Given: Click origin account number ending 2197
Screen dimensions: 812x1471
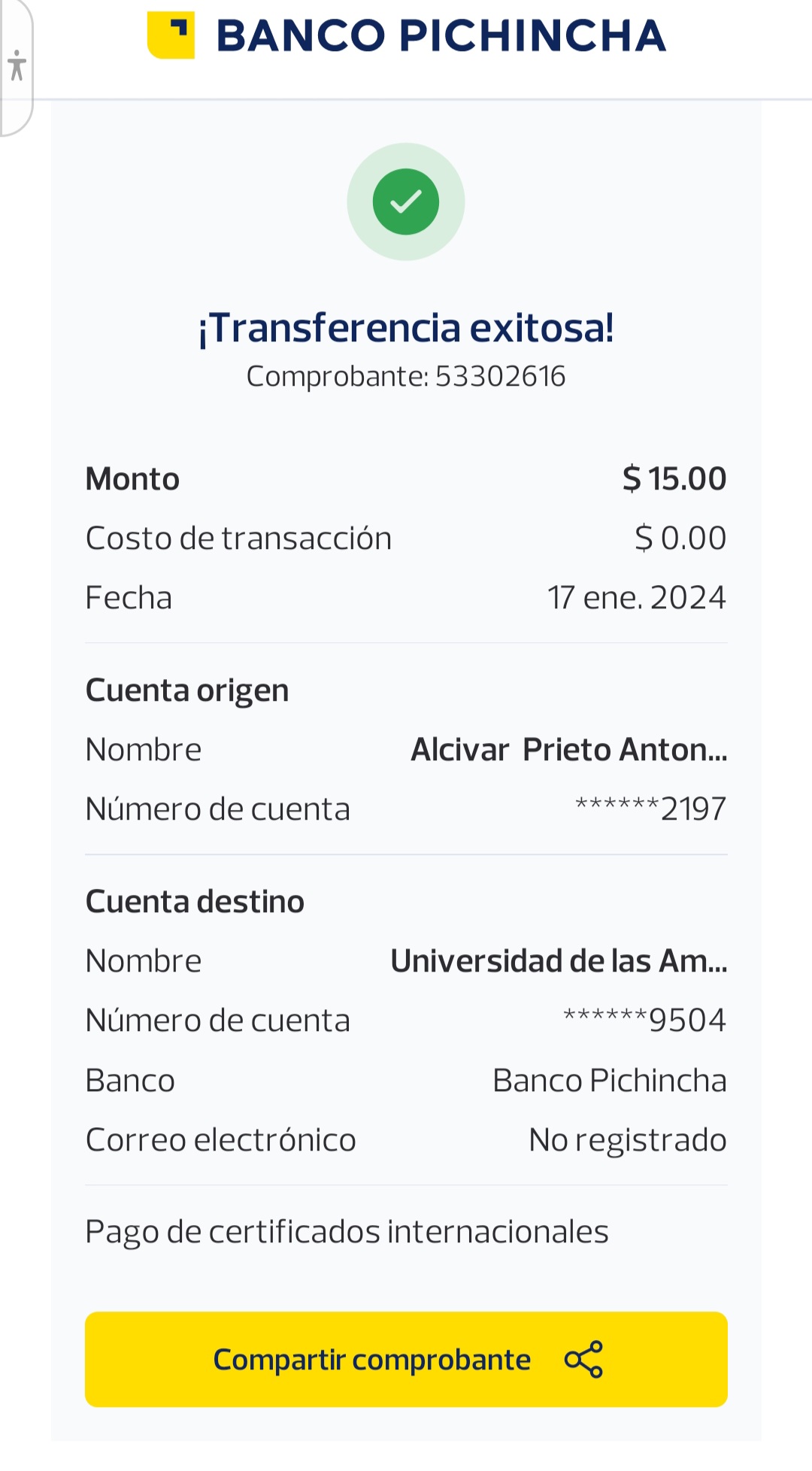Looking at the screenshot, I should click(650, 809).
